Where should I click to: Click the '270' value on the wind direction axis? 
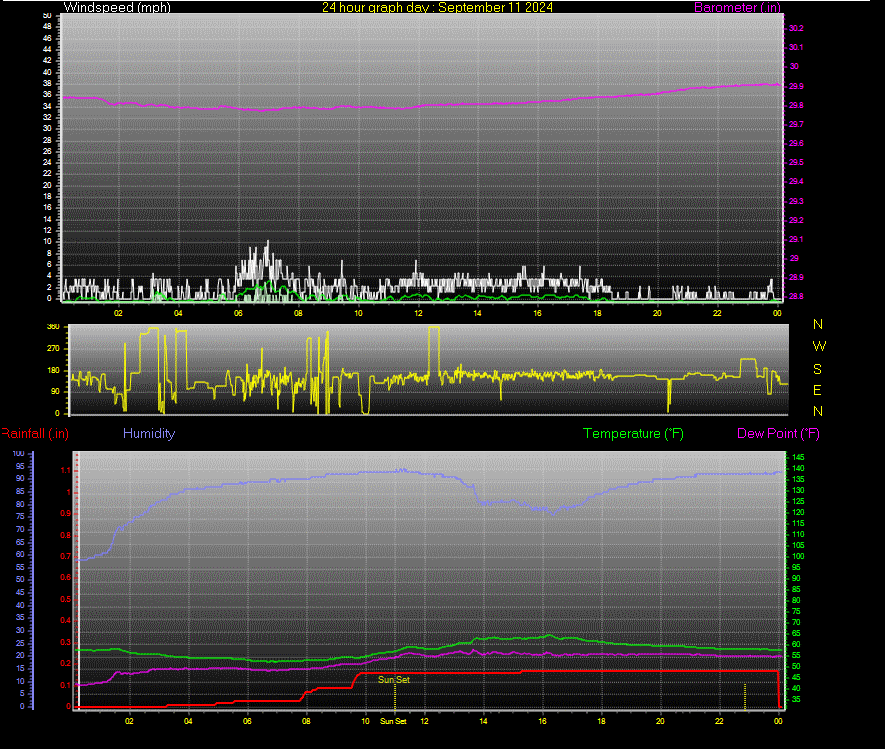click(53, 349)
